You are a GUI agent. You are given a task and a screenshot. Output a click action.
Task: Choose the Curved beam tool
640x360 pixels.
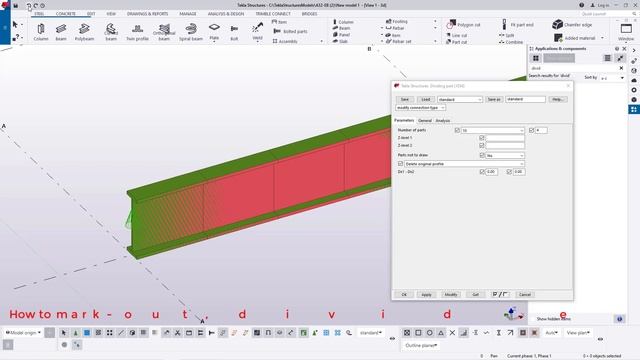(111, 32)
